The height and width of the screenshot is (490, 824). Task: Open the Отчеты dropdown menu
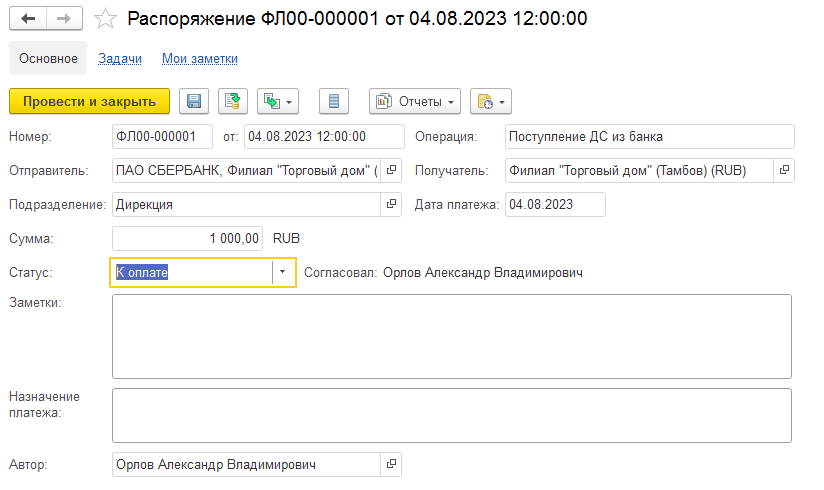click(x=415, y=101)
